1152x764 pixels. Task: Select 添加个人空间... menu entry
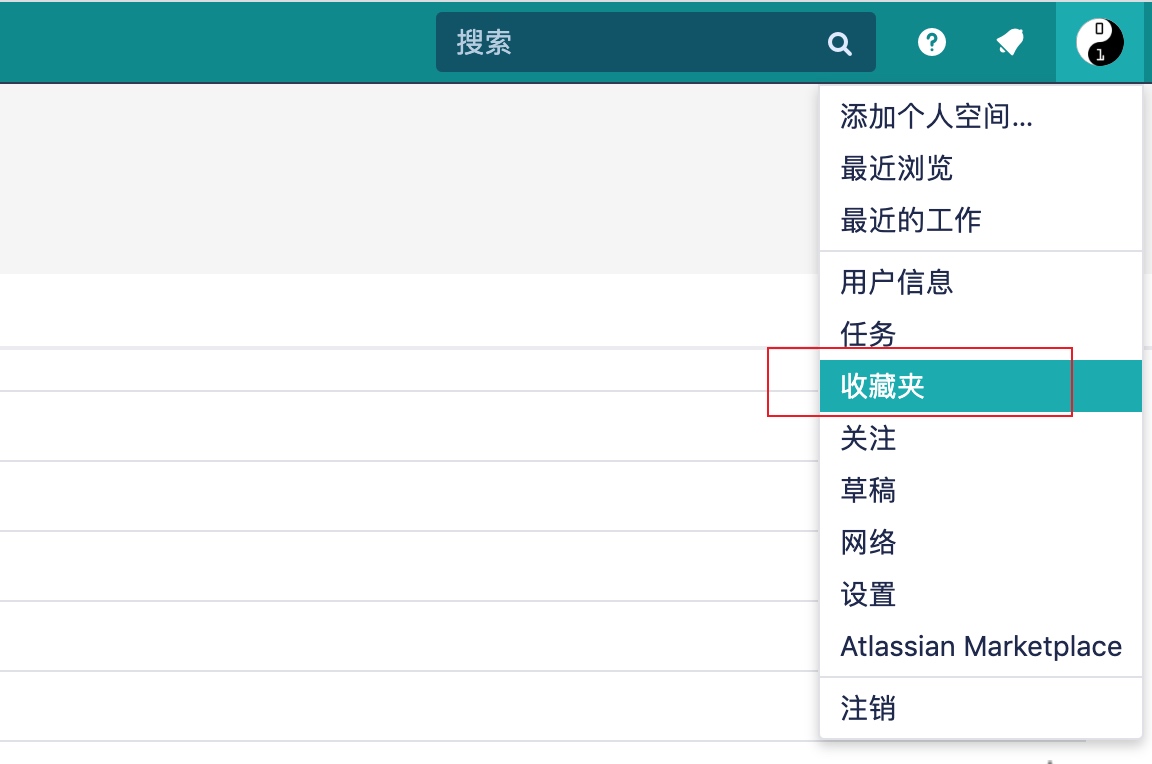[981, 116]
